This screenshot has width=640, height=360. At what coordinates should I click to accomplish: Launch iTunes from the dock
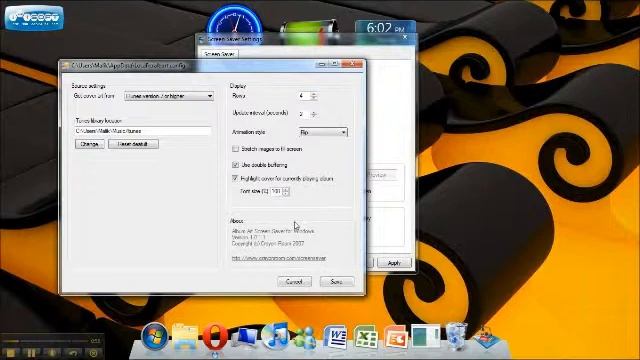click(x=275, y=336)
